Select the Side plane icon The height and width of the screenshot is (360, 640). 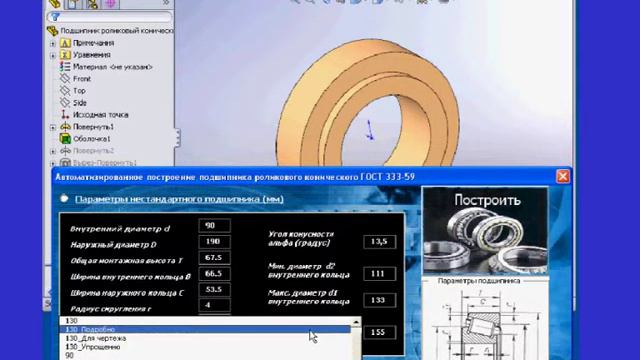point(65,102)
